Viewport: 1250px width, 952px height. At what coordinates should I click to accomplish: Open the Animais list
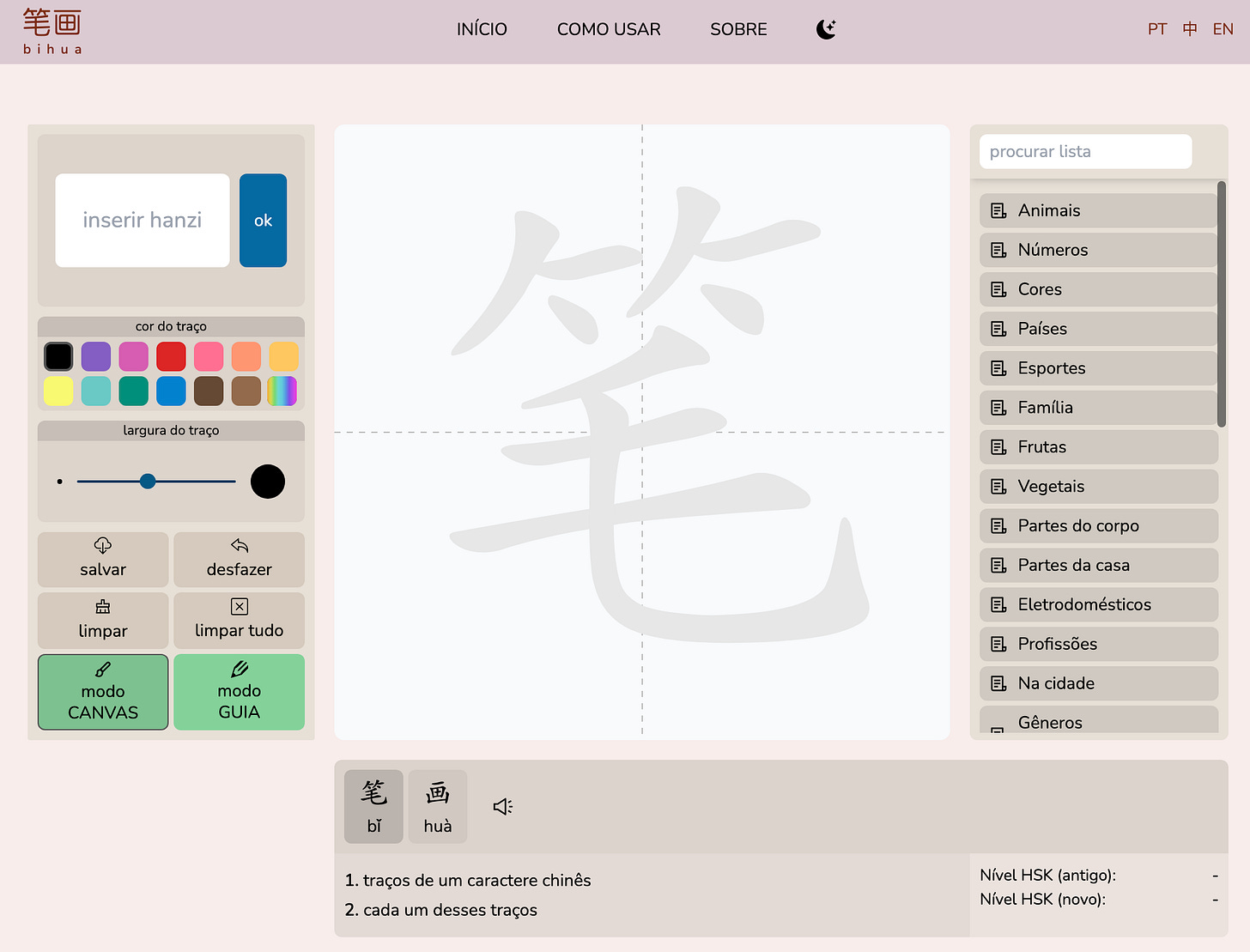click(1099, 210)
